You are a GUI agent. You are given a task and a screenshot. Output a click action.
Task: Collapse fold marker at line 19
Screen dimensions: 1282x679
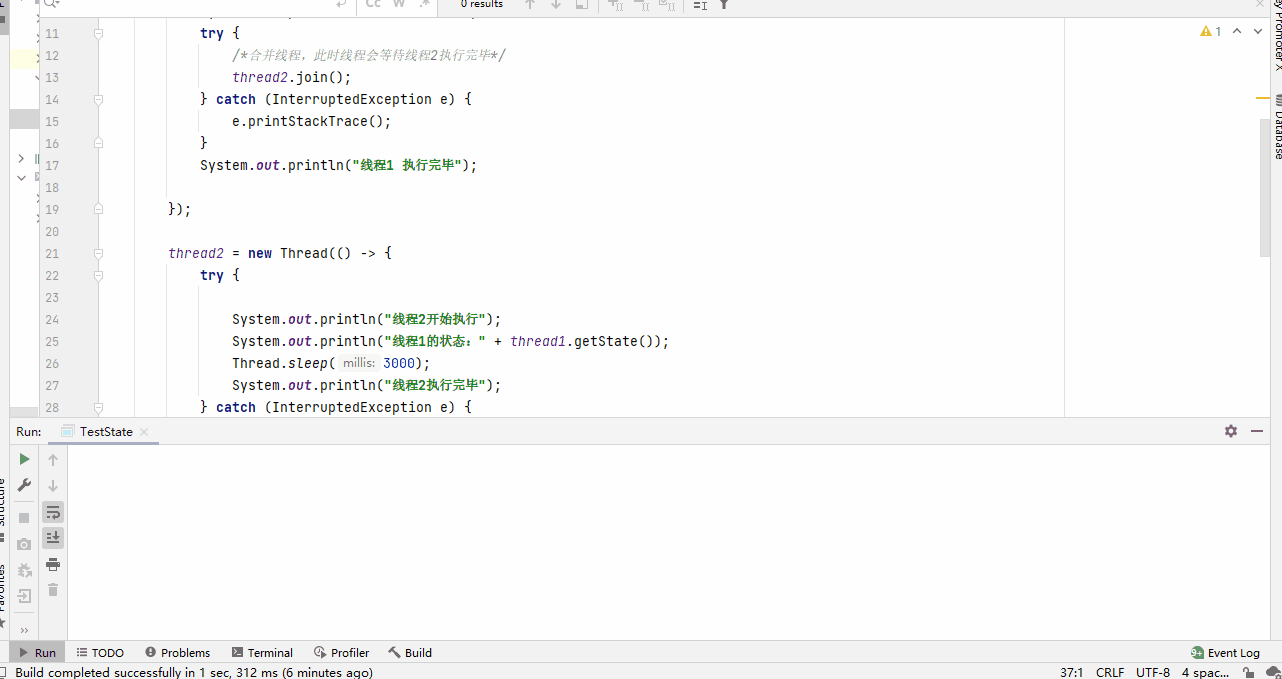[x=98, y=209]
